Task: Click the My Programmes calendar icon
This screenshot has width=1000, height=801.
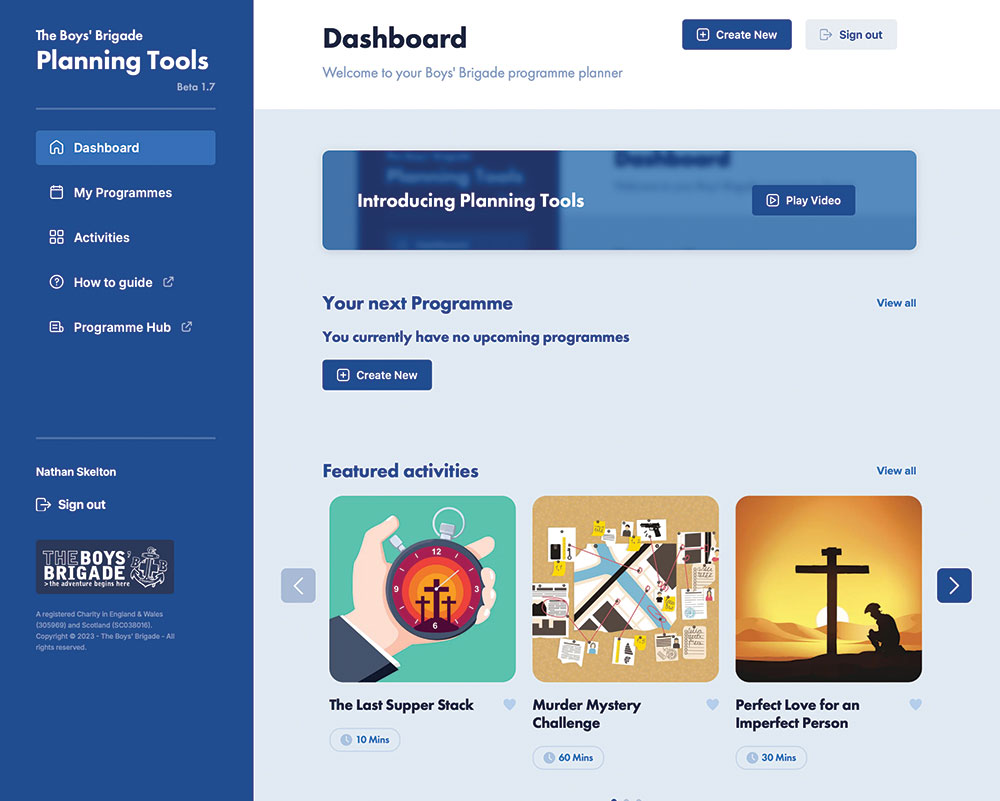Action: (x=57, y=192)
